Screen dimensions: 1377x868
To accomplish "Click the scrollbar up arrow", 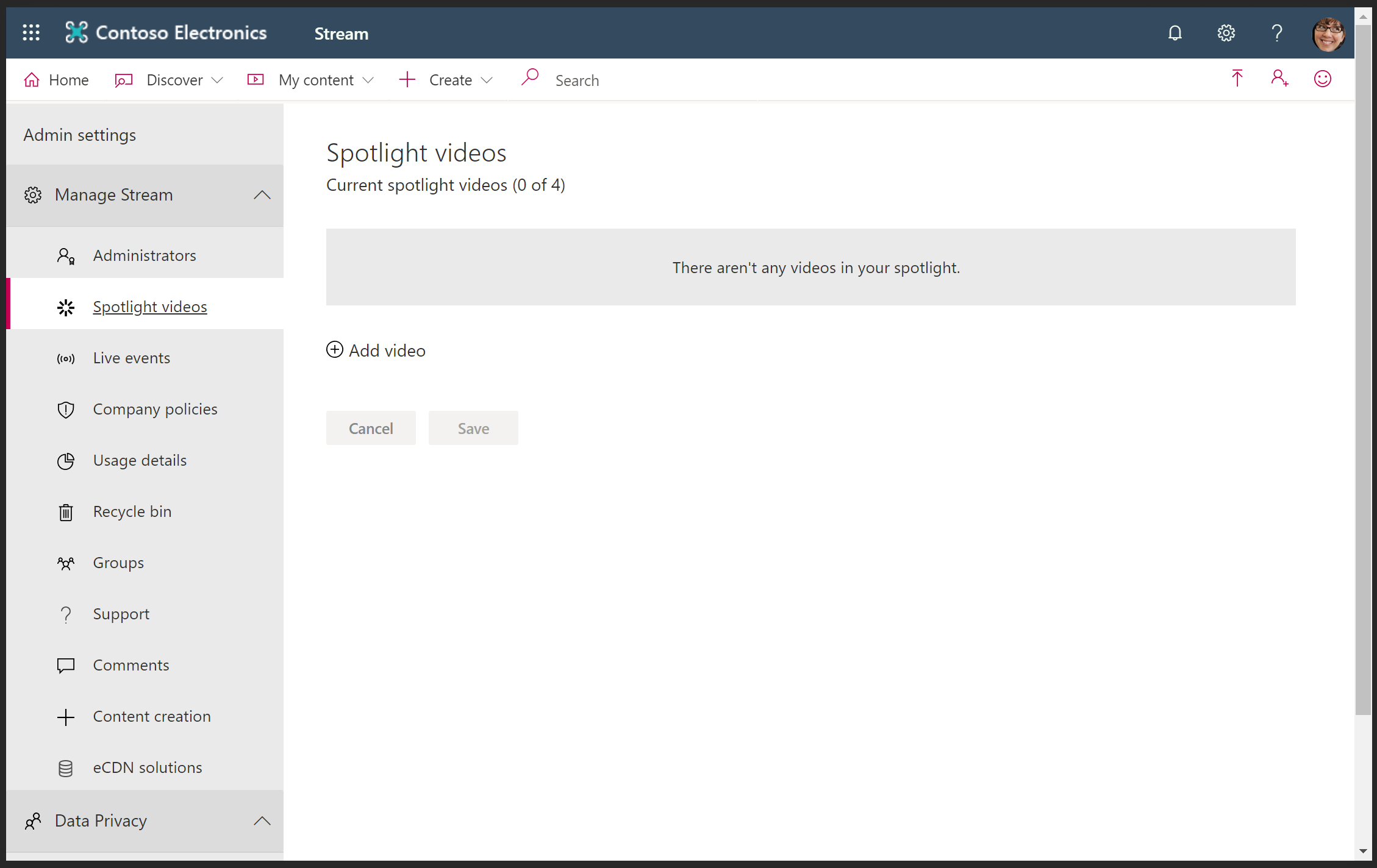I will 1363,16.
